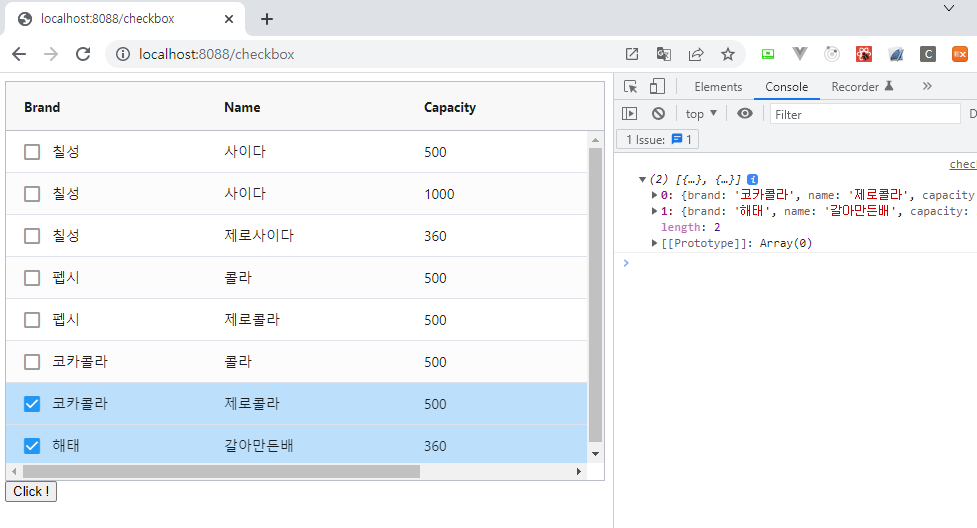Click the translate page icon
977x528 pixels.
click(664, 54)
